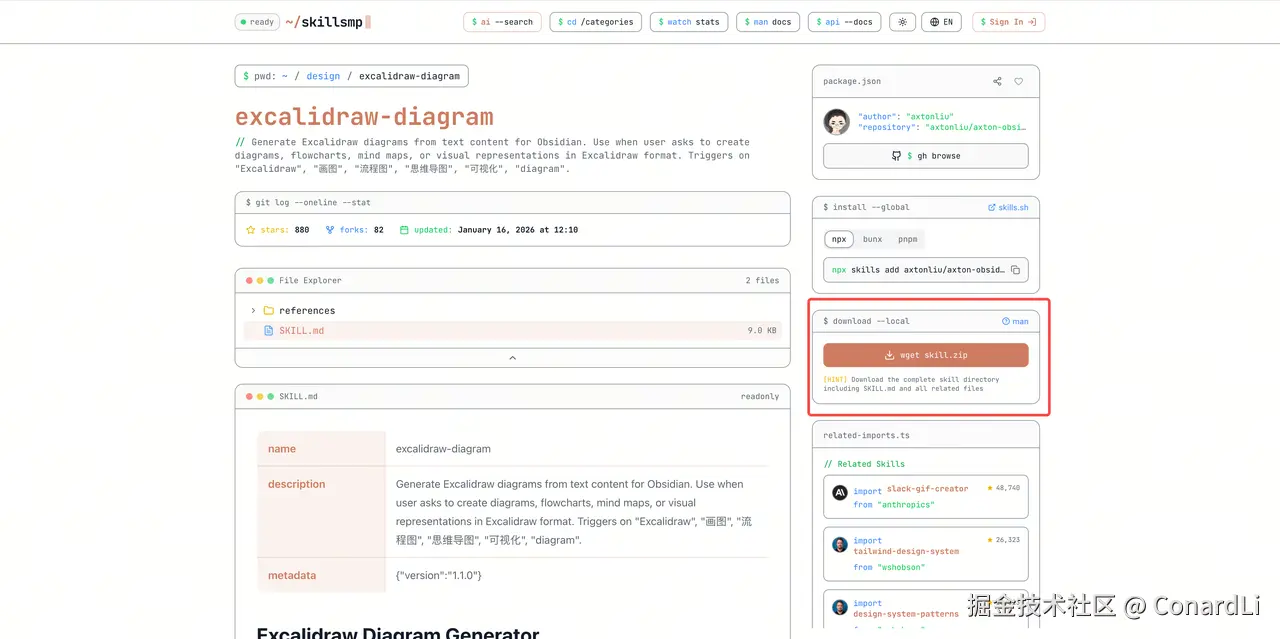Copy the npx skills add command
The width and height of the screenshot is (1280, 639).
1015,270
